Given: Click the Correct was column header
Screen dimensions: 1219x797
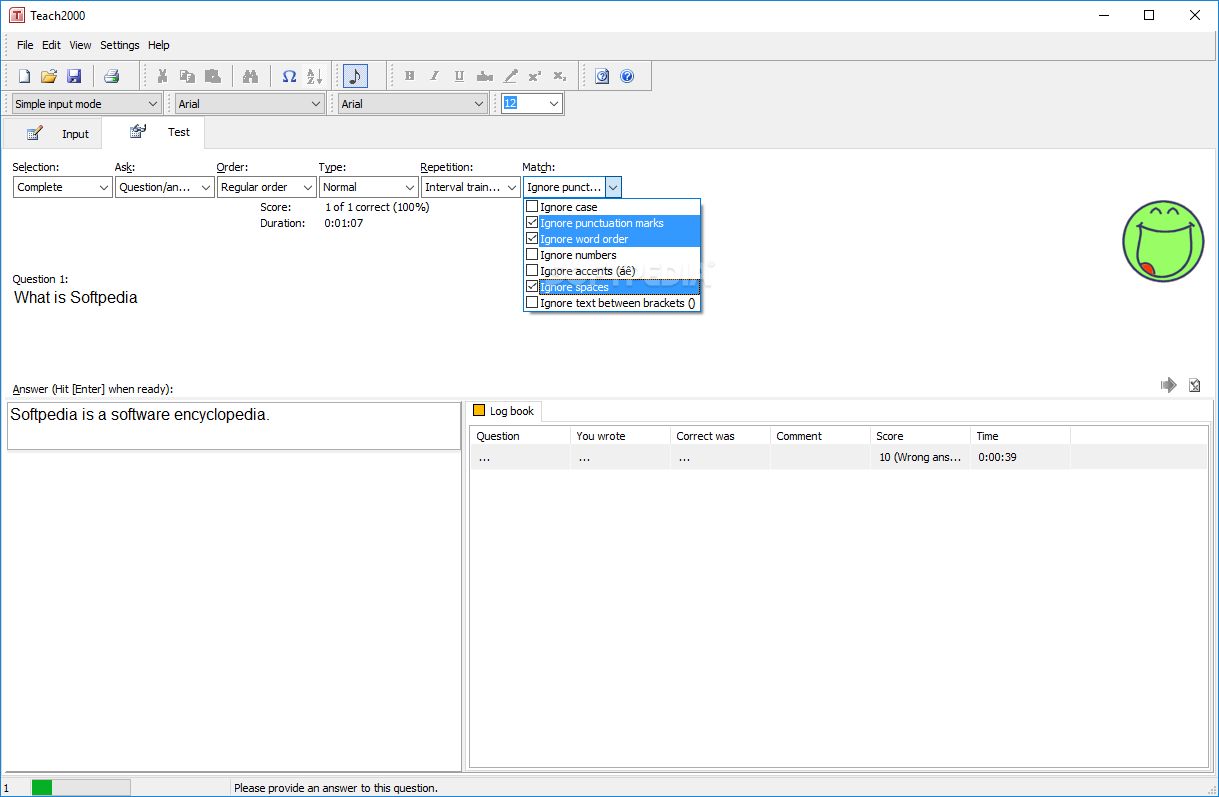Looking at the screenshot, I should click(x=720, y=436).
